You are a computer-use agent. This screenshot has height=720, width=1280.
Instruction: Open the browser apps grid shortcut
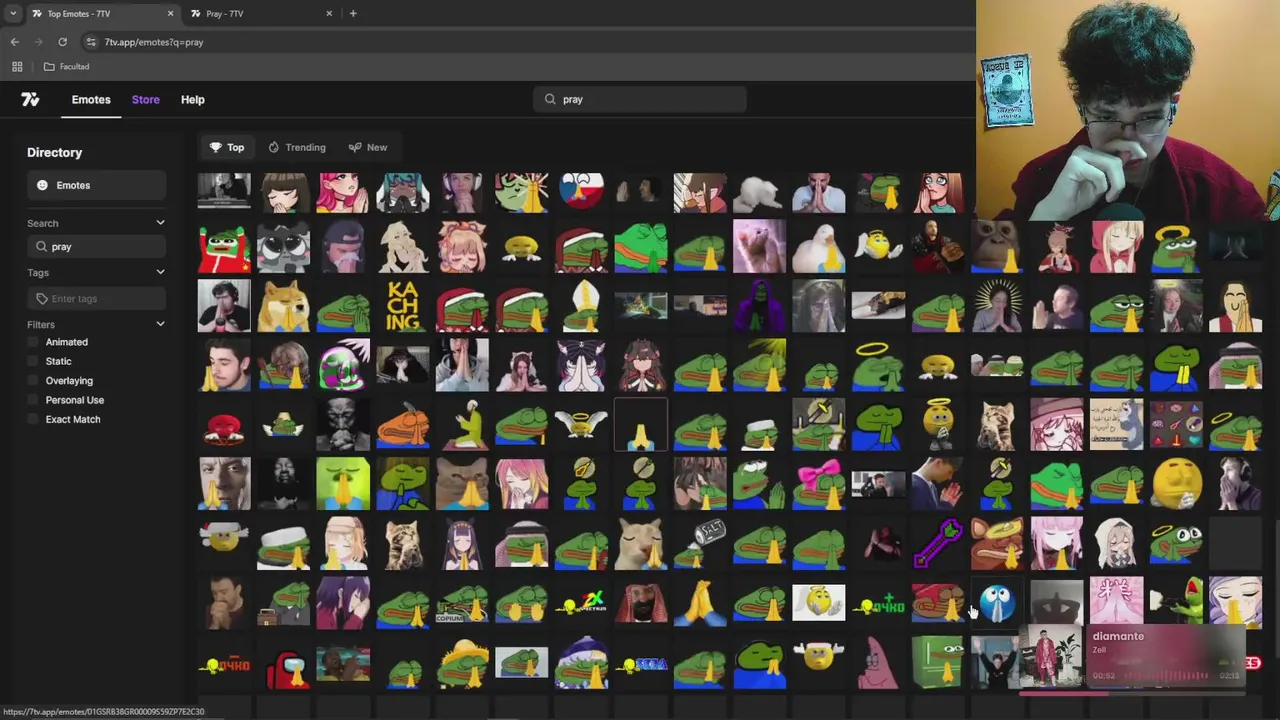(x=17, y=66)
